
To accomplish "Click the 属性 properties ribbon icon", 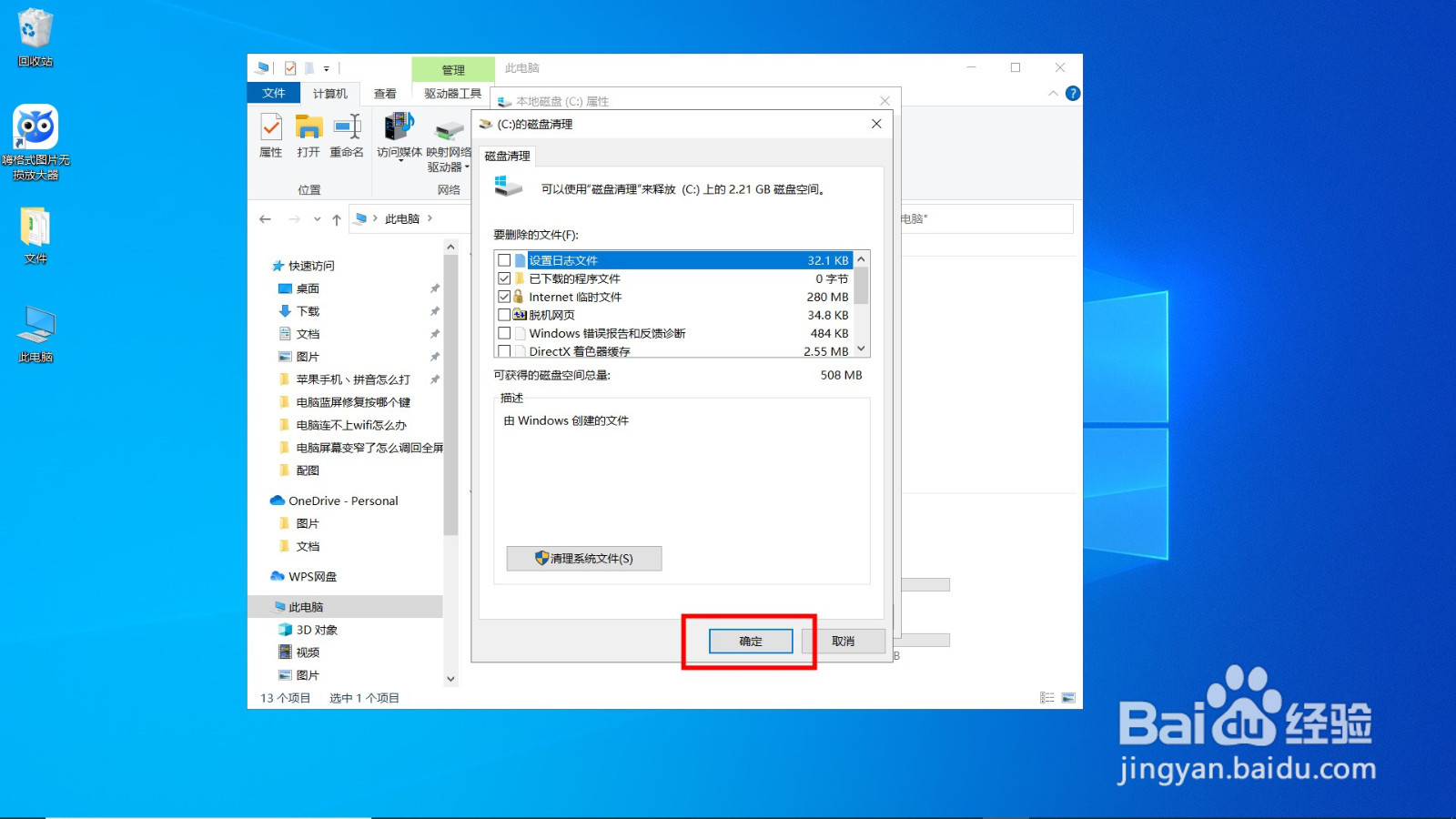I will 271,136.
